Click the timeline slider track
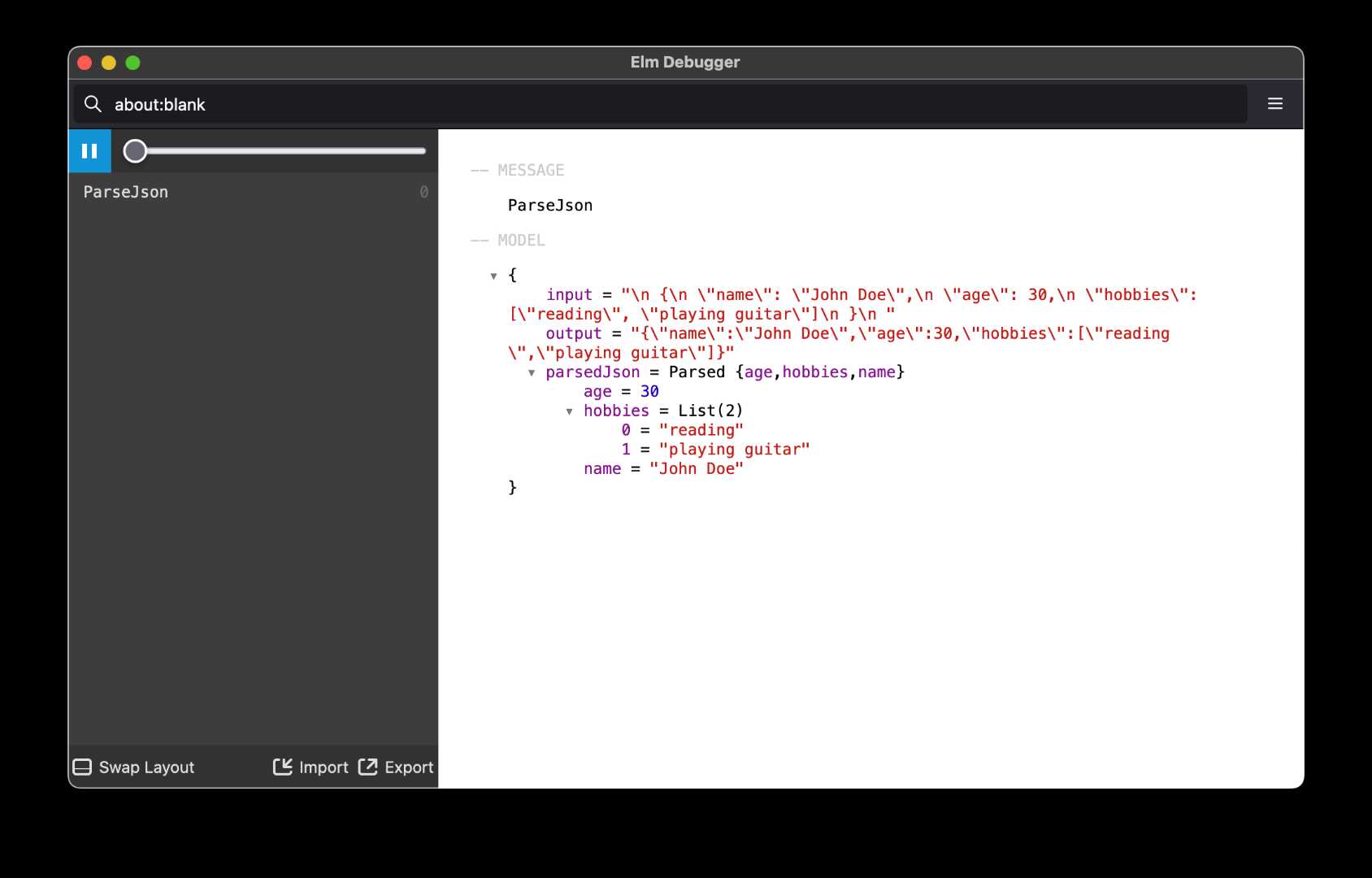Image resolution: width=1372 pixels, height=878 pixels. click(276, 151)
